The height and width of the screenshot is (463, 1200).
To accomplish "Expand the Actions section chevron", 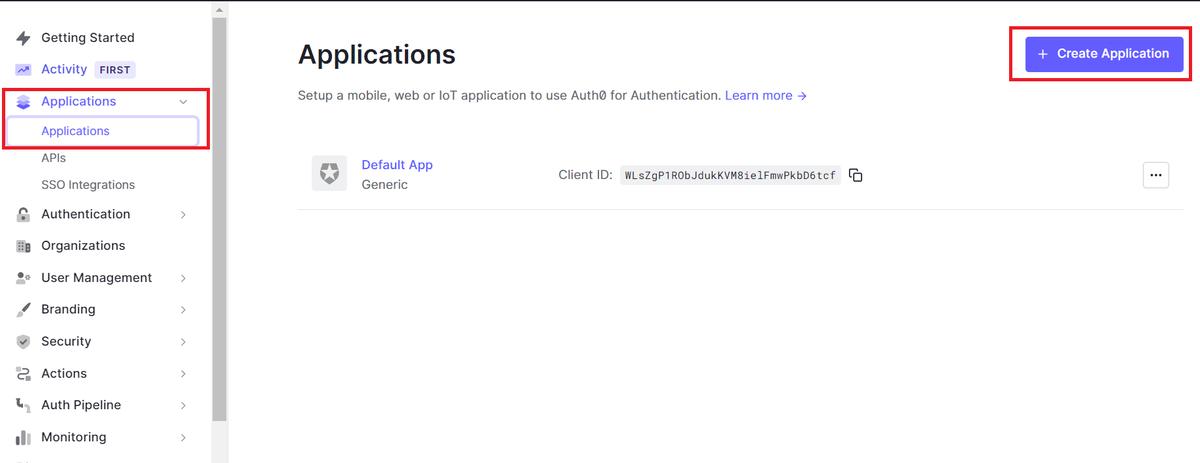I will tap(183, 374).
